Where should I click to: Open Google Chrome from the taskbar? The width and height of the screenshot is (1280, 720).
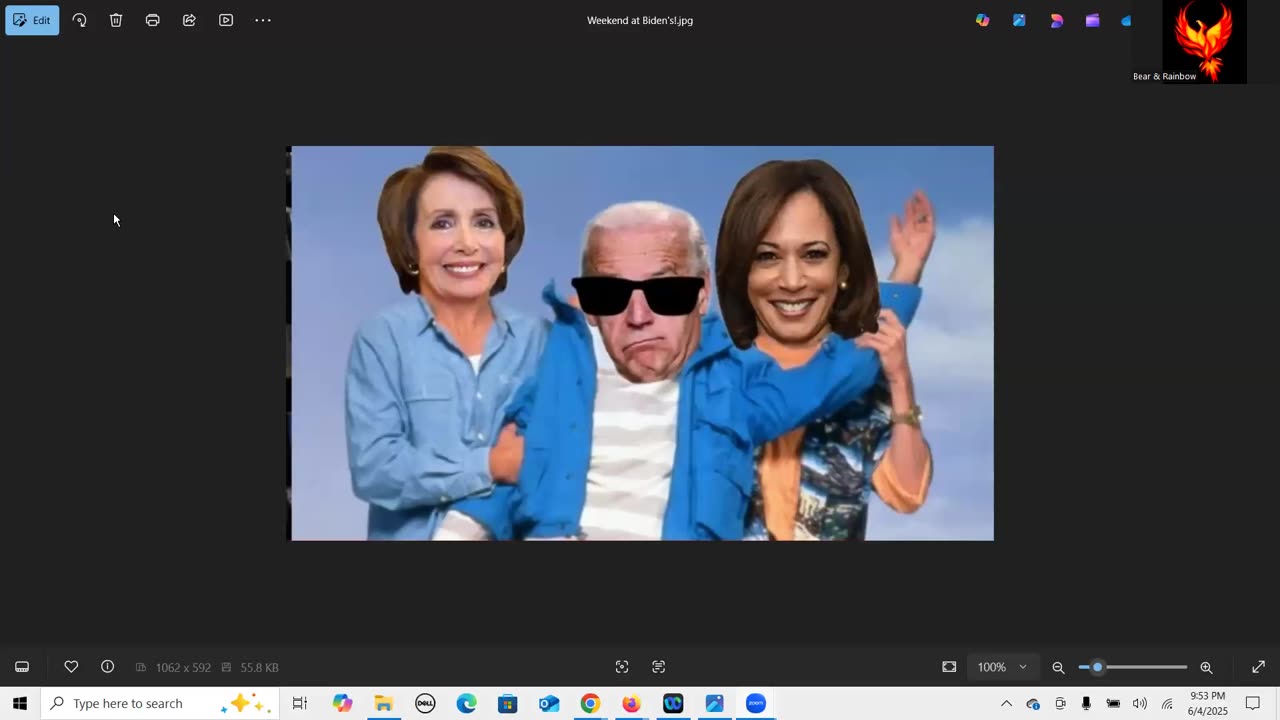tap(590, 703)
